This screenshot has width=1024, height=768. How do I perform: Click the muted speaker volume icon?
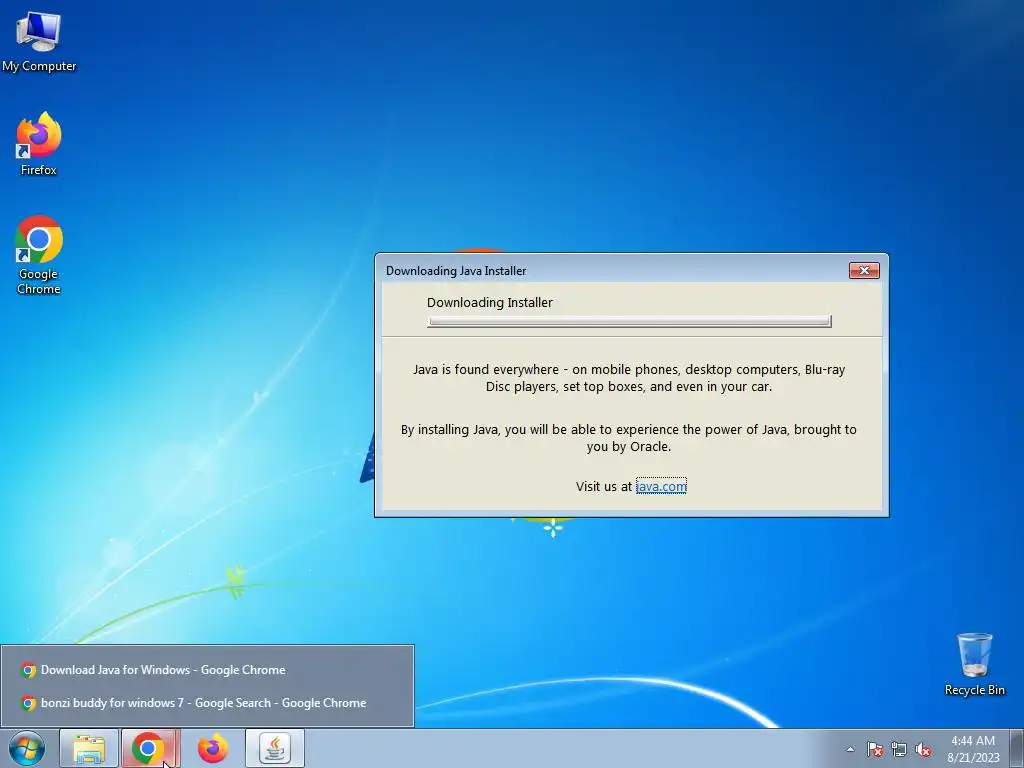(x=923, y=749)
